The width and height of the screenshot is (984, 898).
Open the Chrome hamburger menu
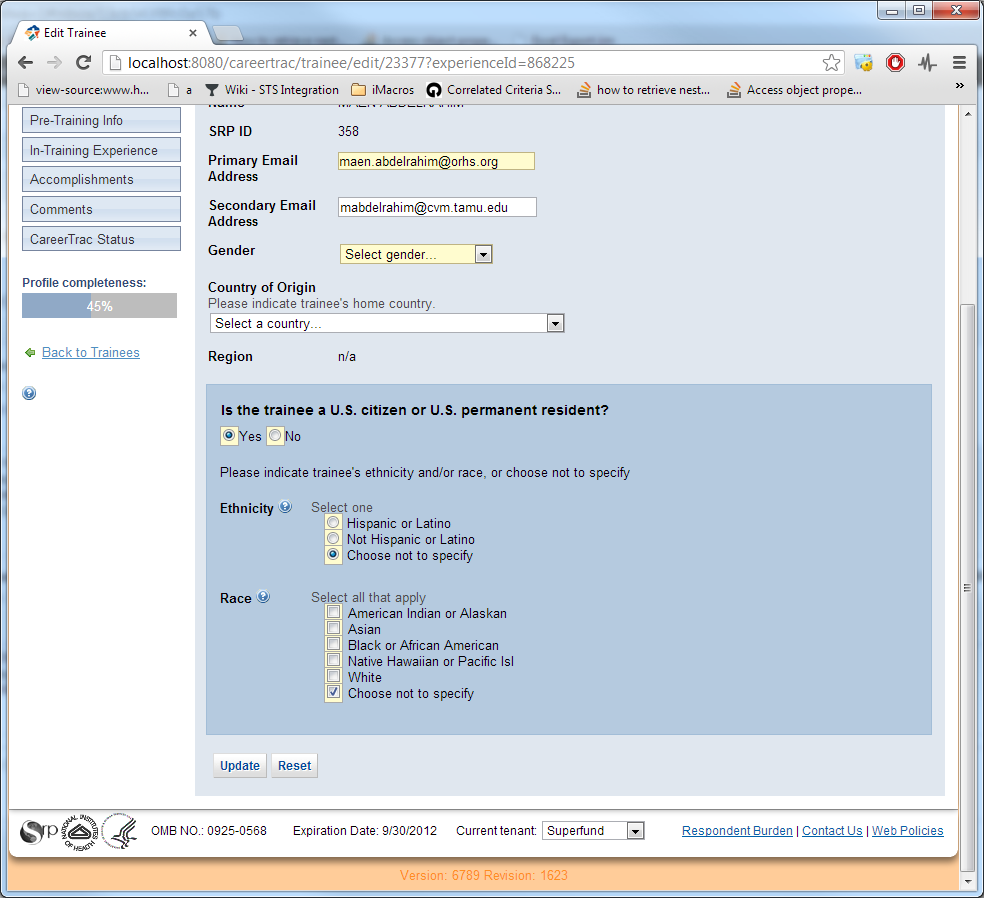(959, 63)
